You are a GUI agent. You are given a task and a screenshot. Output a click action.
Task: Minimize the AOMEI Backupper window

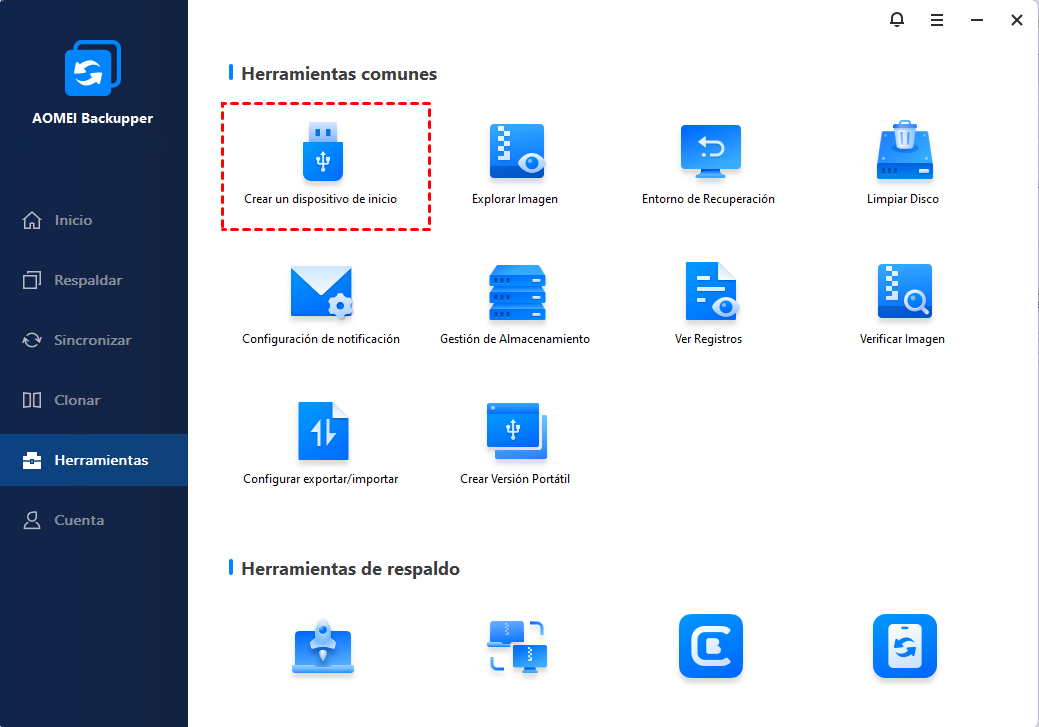click(977, 21)
